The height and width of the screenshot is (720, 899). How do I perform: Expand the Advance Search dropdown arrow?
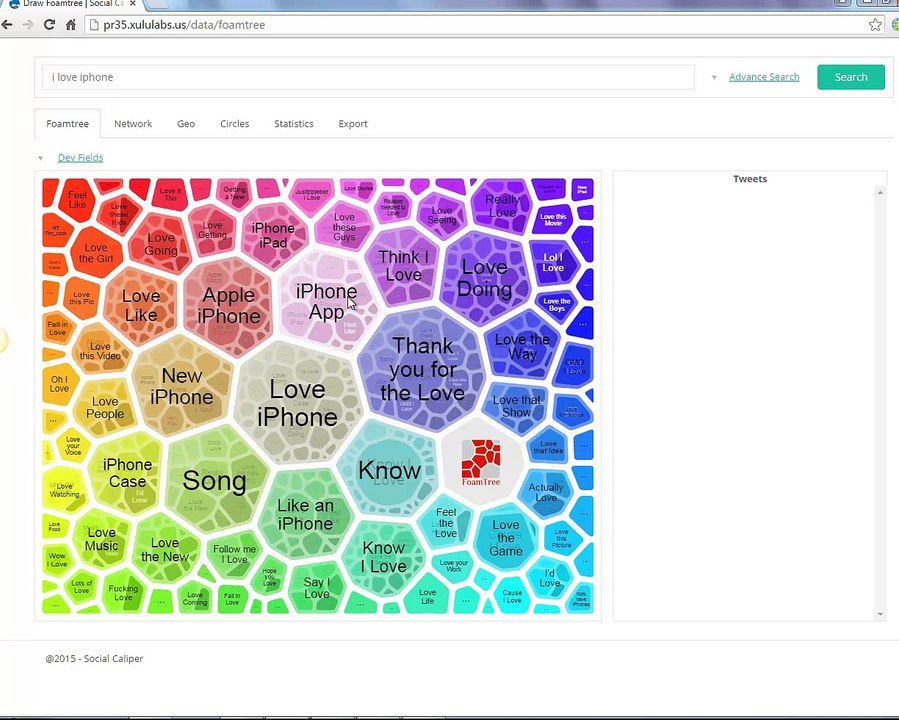[714, 77]
